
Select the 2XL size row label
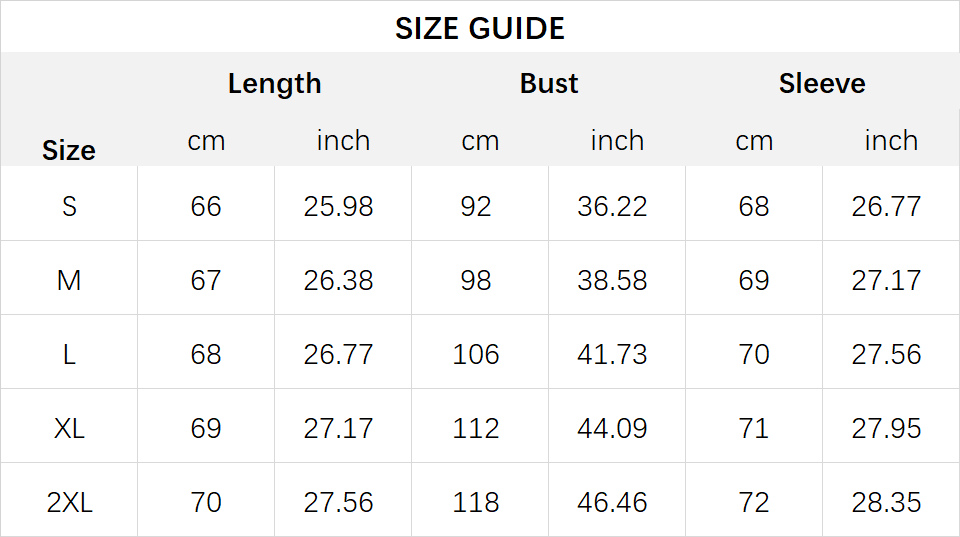coord(69,503)
